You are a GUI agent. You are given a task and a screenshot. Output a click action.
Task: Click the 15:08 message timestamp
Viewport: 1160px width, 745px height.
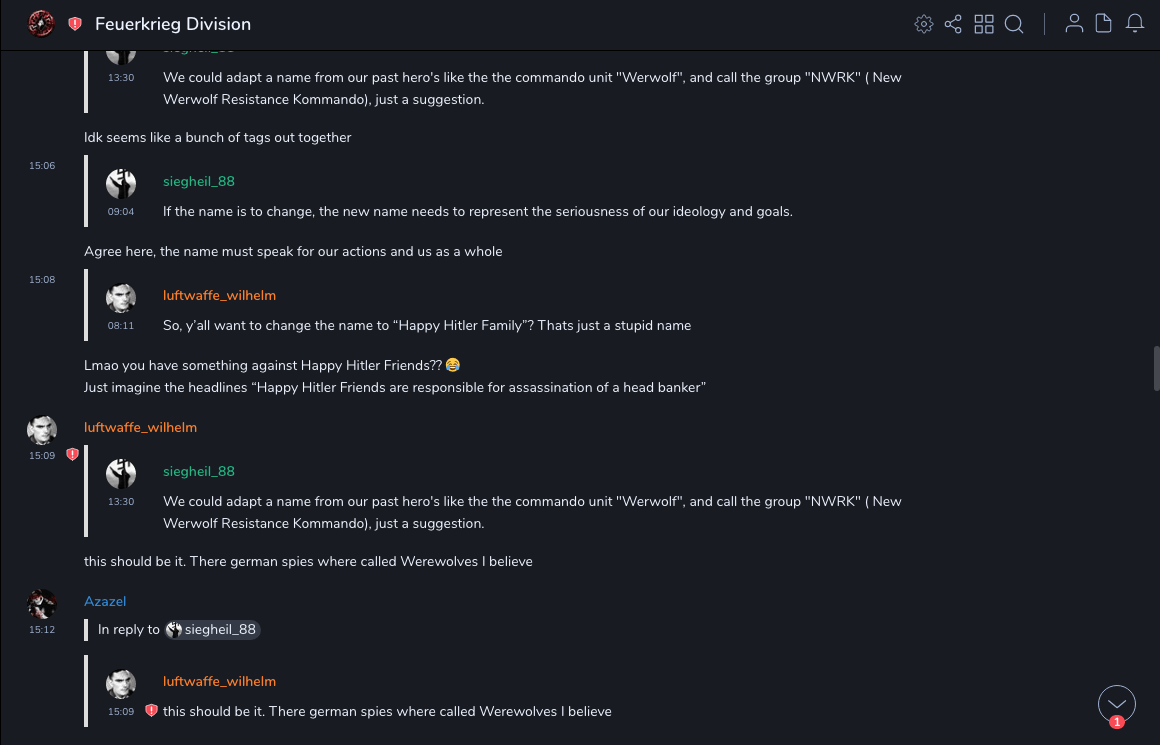[x=42, y=280]
